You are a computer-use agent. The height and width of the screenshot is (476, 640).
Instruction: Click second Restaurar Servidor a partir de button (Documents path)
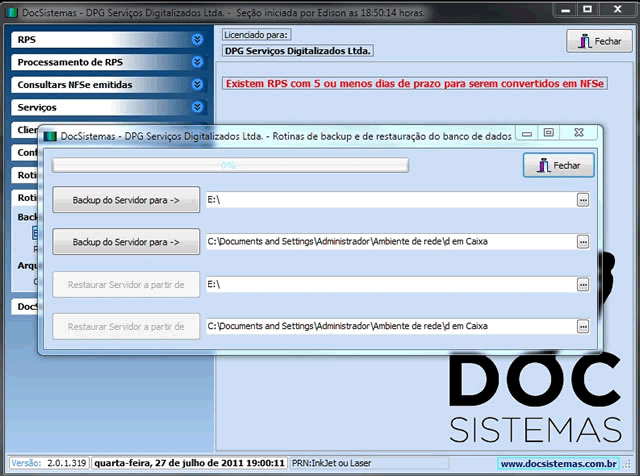pyautogui.click(x=126, y=327)
